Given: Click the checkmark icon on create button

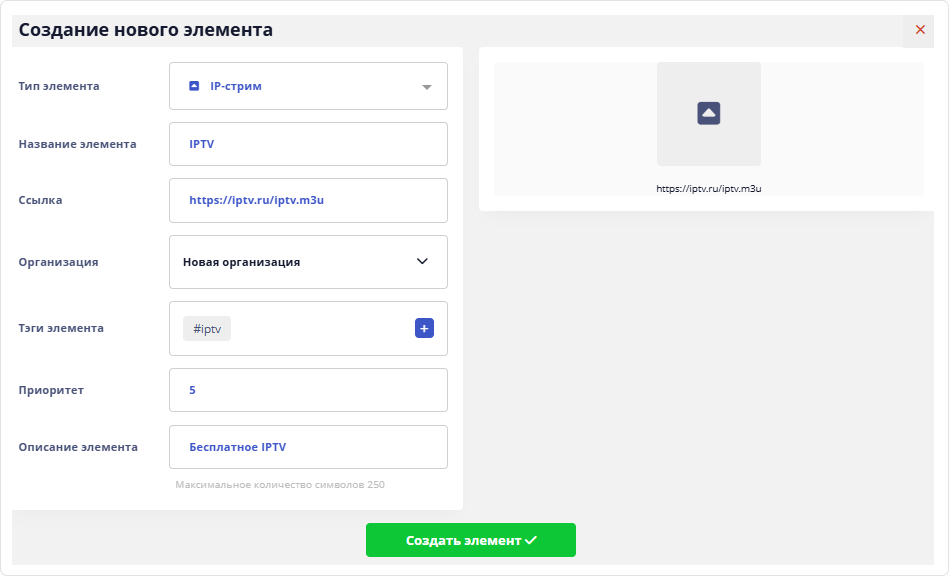Looking at the screenshot, I should click(531, 540).
